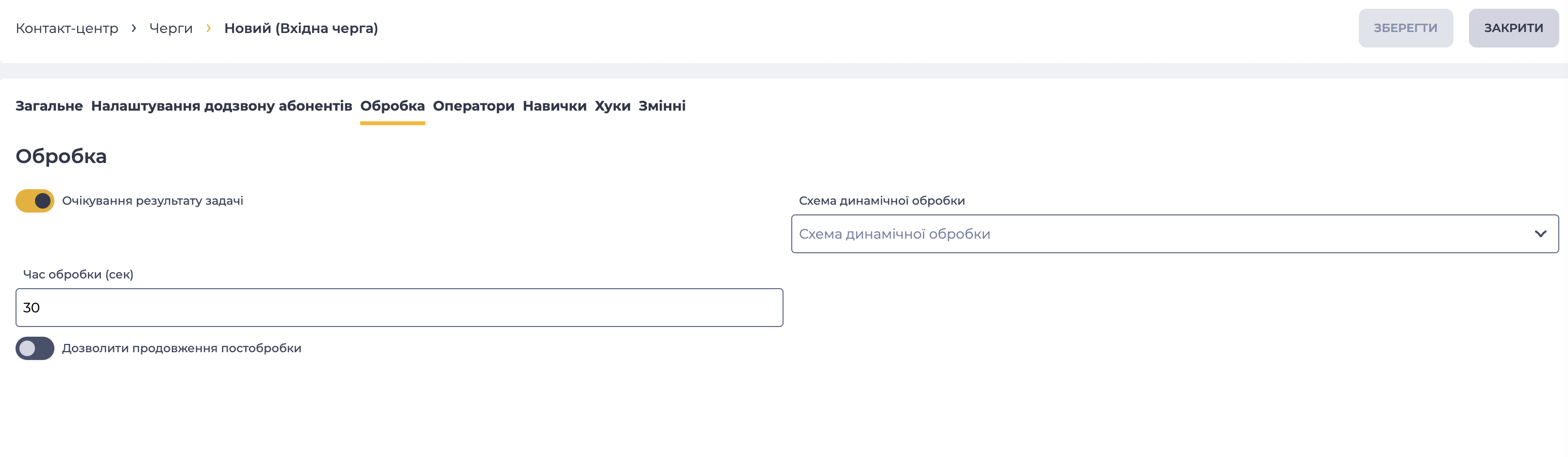1568x457 pixels.
Task: Go back to Черги breadcrumb link
Action: point(171,28)
